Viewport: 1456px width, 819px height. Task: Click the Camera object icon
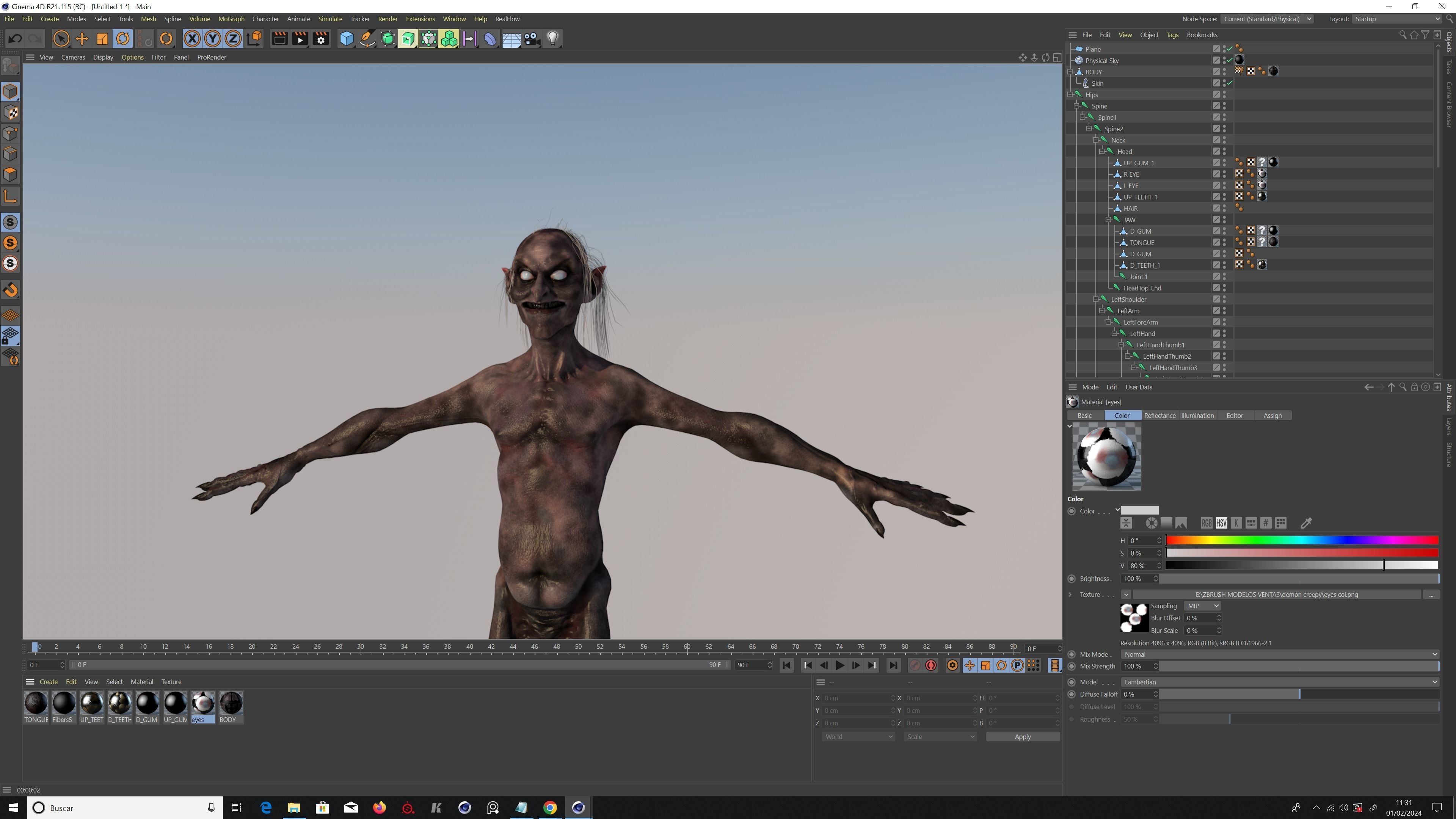click(x=532, y=39)
